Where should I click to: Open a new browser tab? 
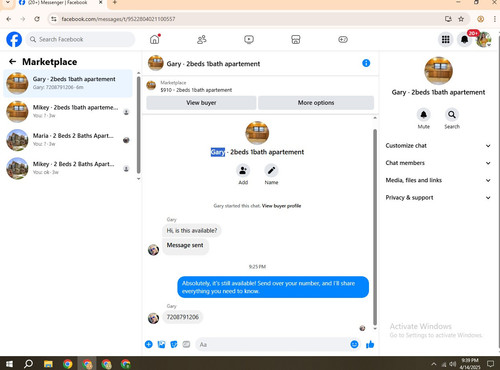point(115,3)
